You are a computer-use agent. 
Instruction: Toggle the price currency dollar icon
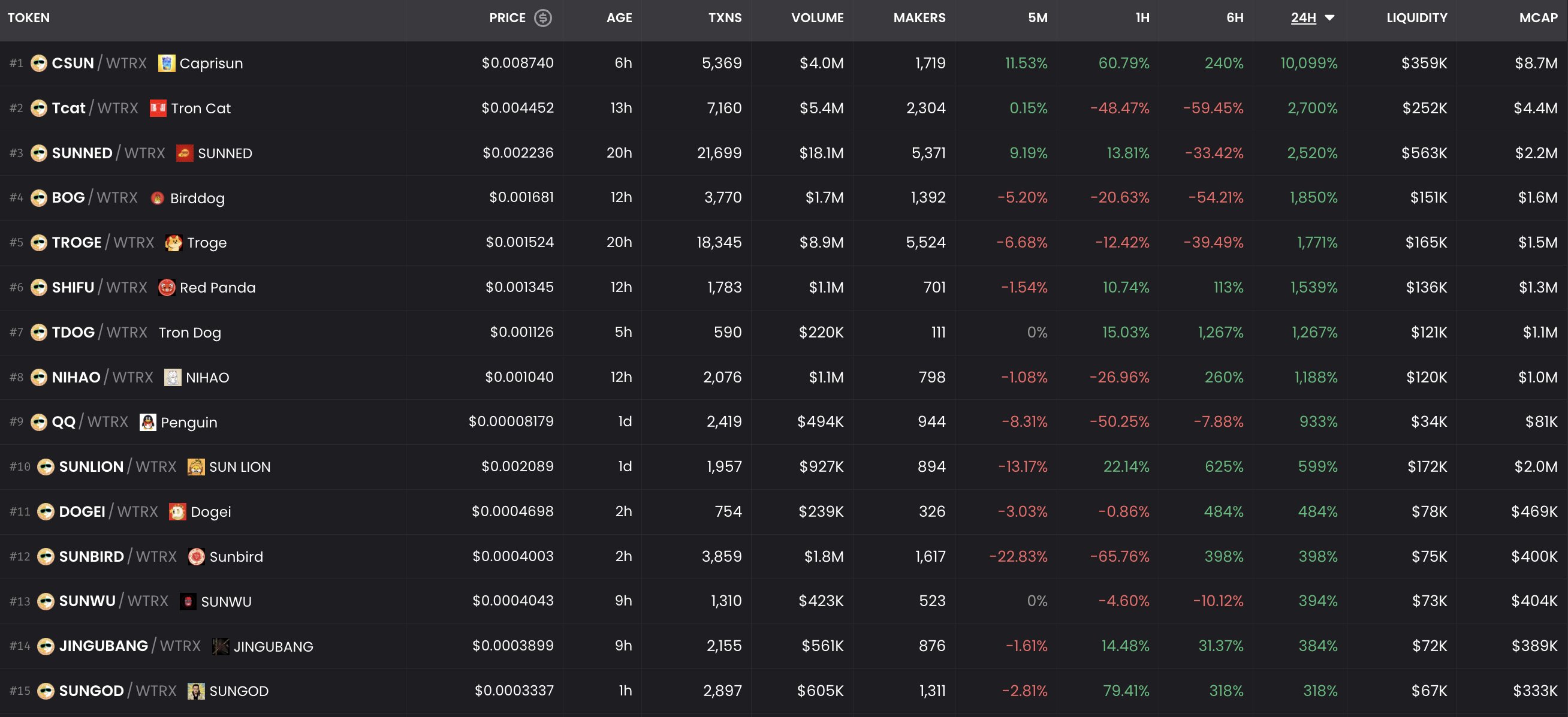point(542,17)
